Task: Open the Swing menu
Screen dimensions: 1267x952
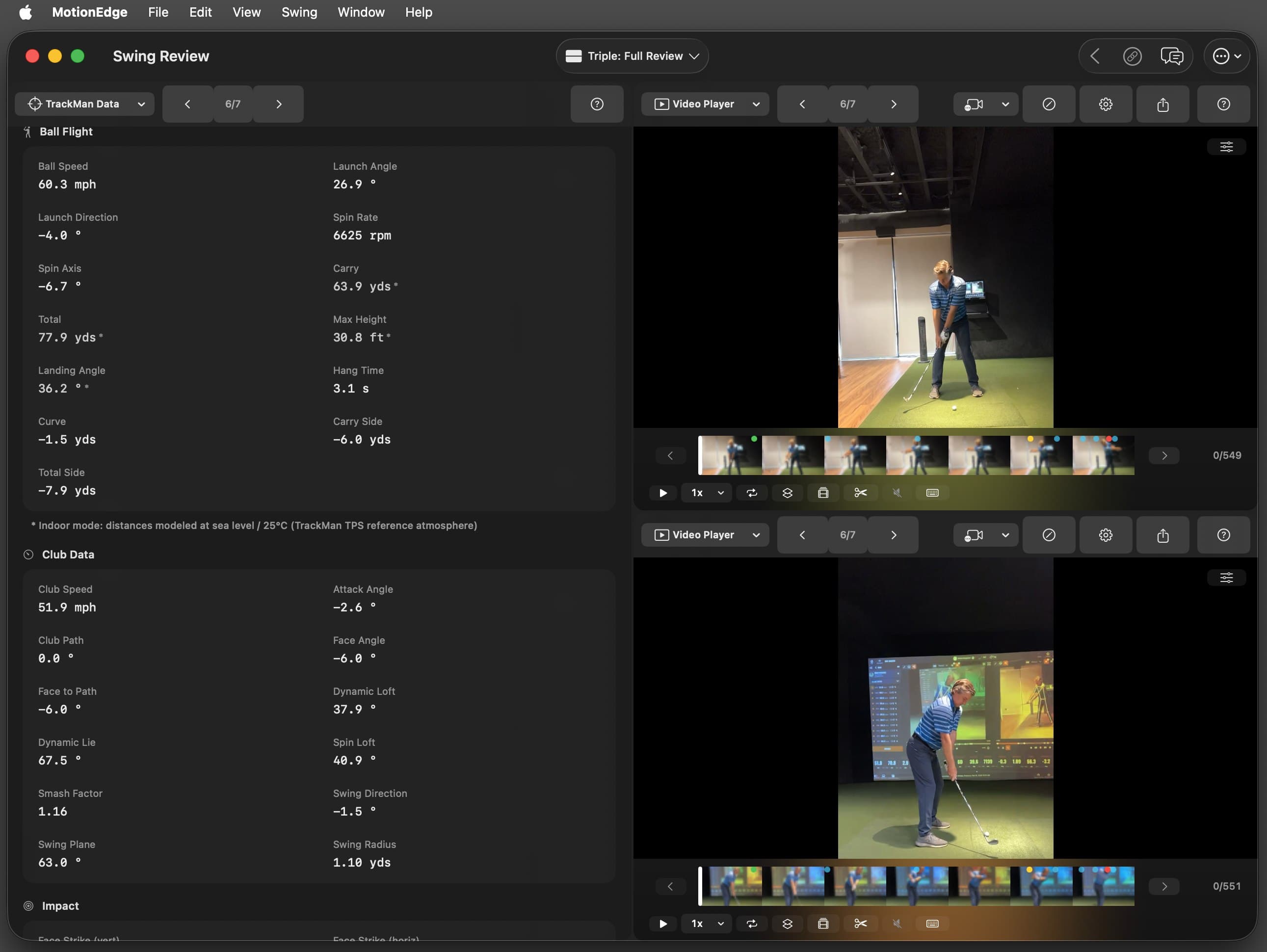Action: [x=299, y=12]
